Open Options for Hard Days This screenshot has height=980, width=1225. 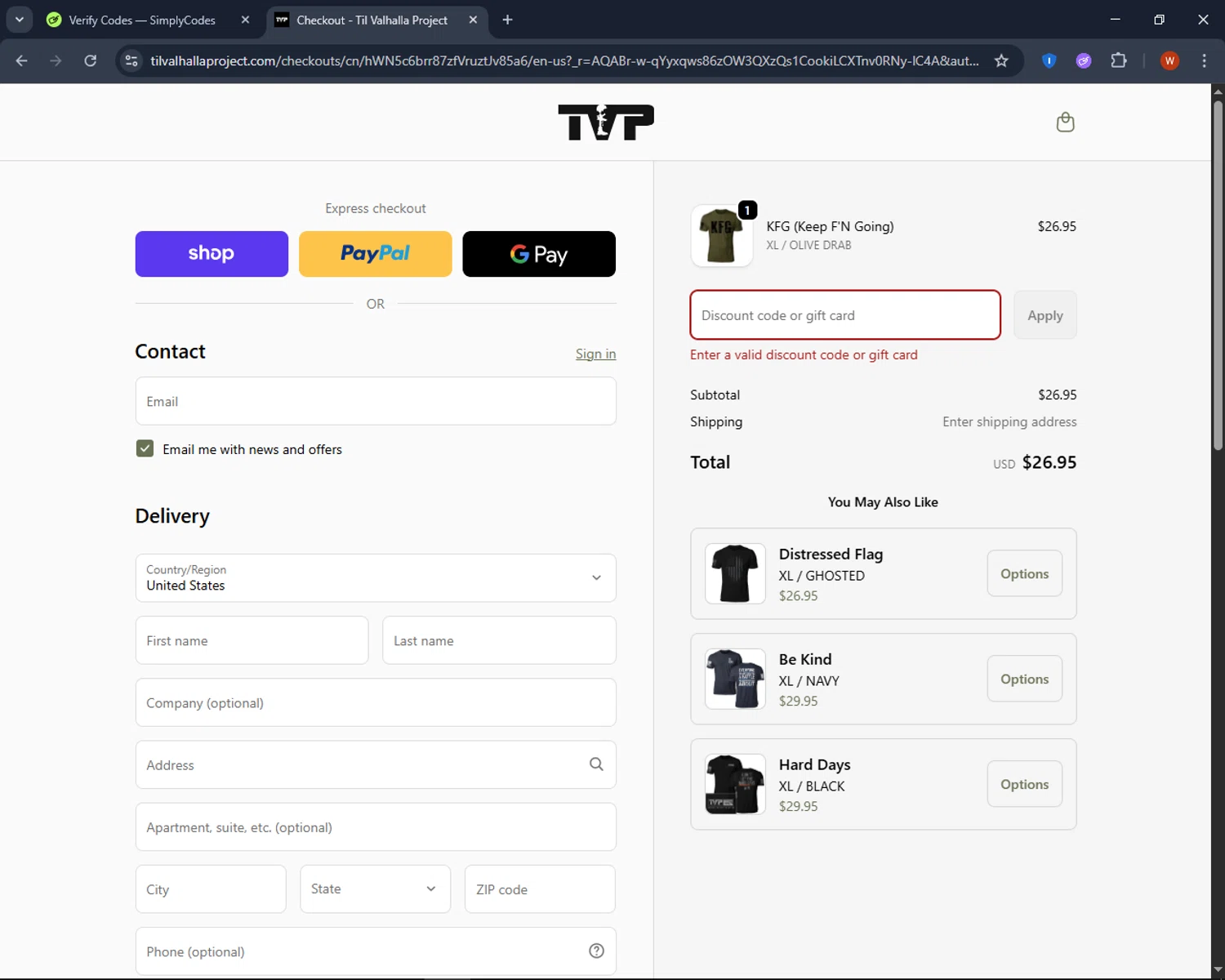(1024, 784)
